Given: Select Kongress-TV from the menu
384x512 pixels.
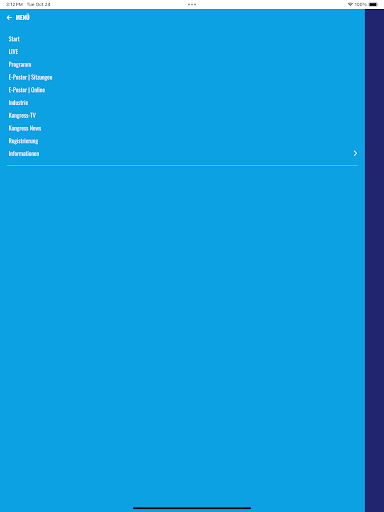Looking at the screenshot, I should (x=22, y=115).
